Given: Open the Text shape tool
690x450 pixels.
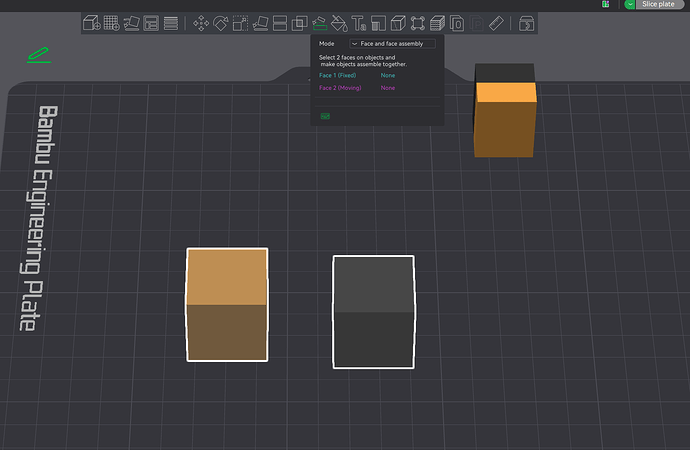Looking at the screenshot, I should point(359,23).
